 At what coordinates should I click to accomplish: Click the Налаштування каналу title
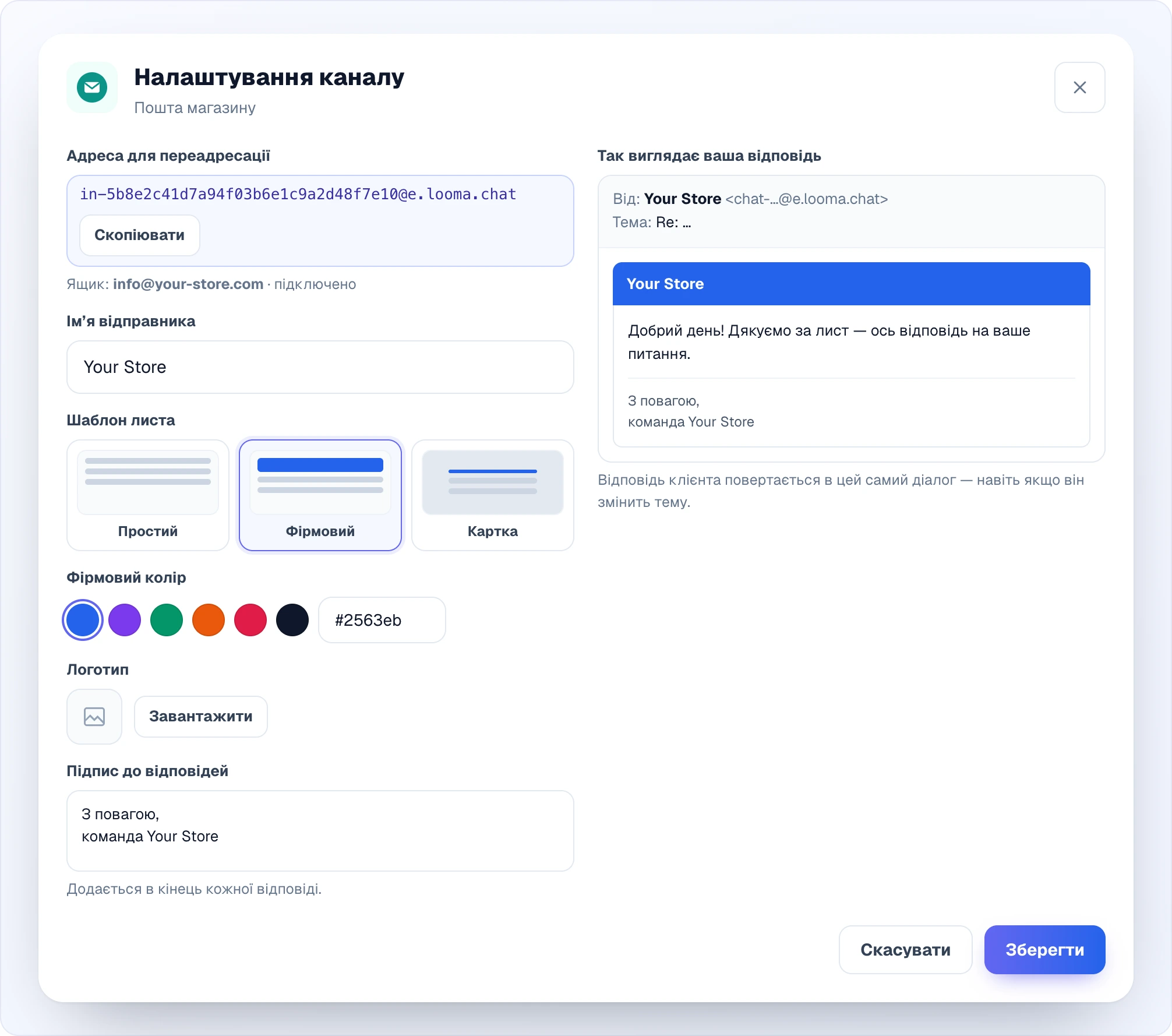pyautogui.click(x=269, y=77)
